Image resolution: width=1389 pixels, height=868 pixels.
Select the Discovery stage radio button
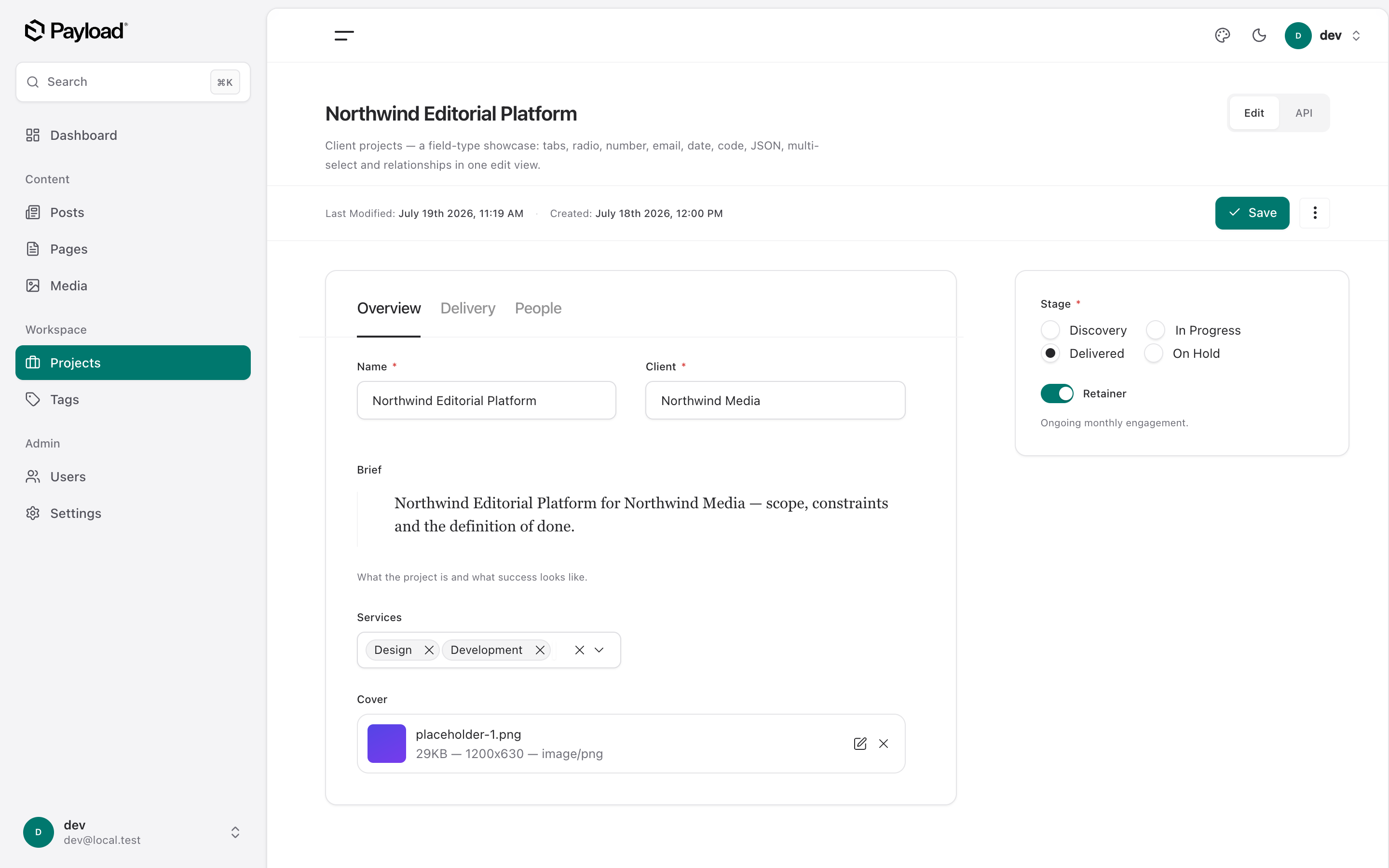(1050, 330)
